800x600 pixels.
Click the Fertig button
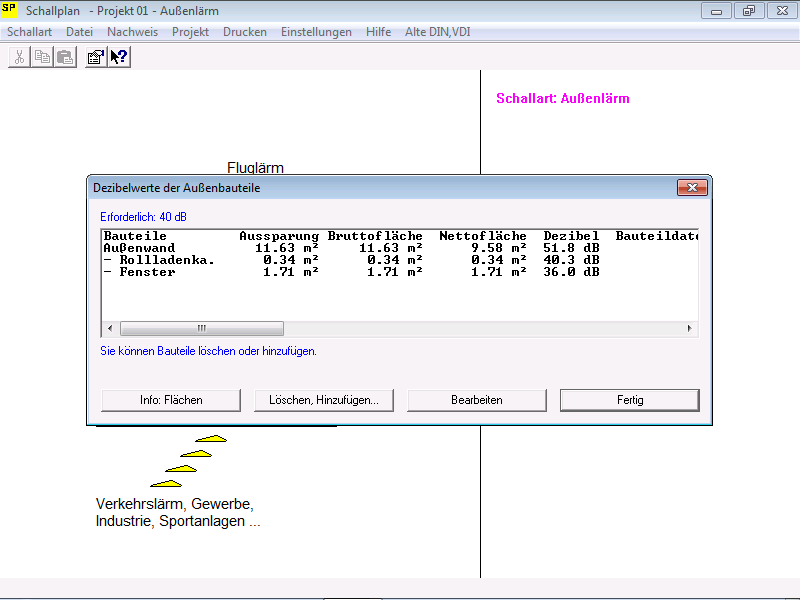coord(630,400)
